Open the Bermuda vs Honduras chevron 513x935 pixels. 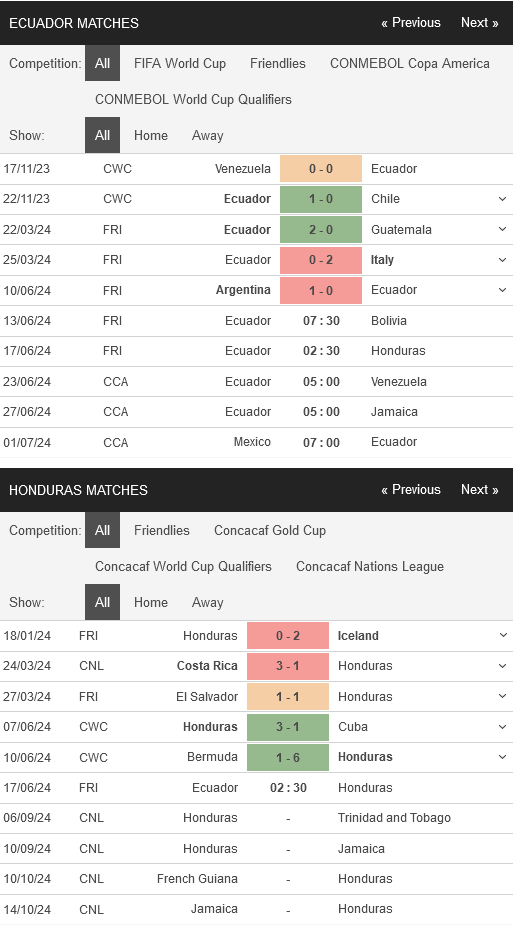click(x=502, y=757)
